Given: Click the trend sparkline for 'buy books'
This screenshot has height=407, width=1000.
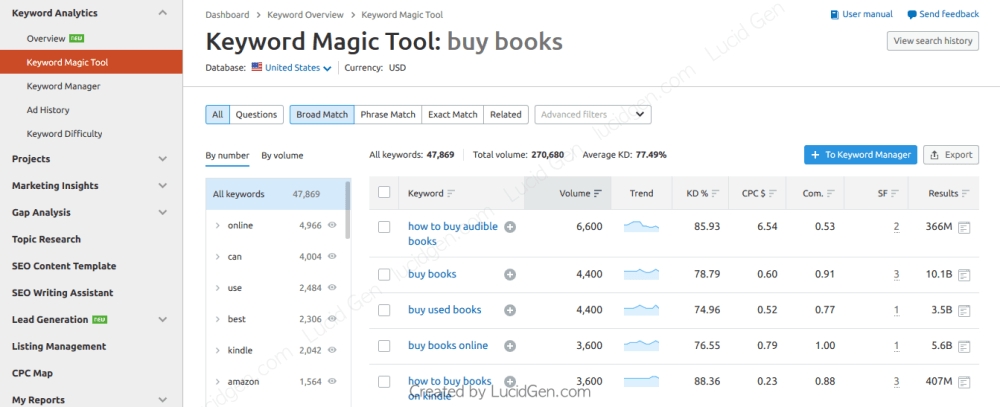Looking at the screenshot, I should click(x=641, y=273).
